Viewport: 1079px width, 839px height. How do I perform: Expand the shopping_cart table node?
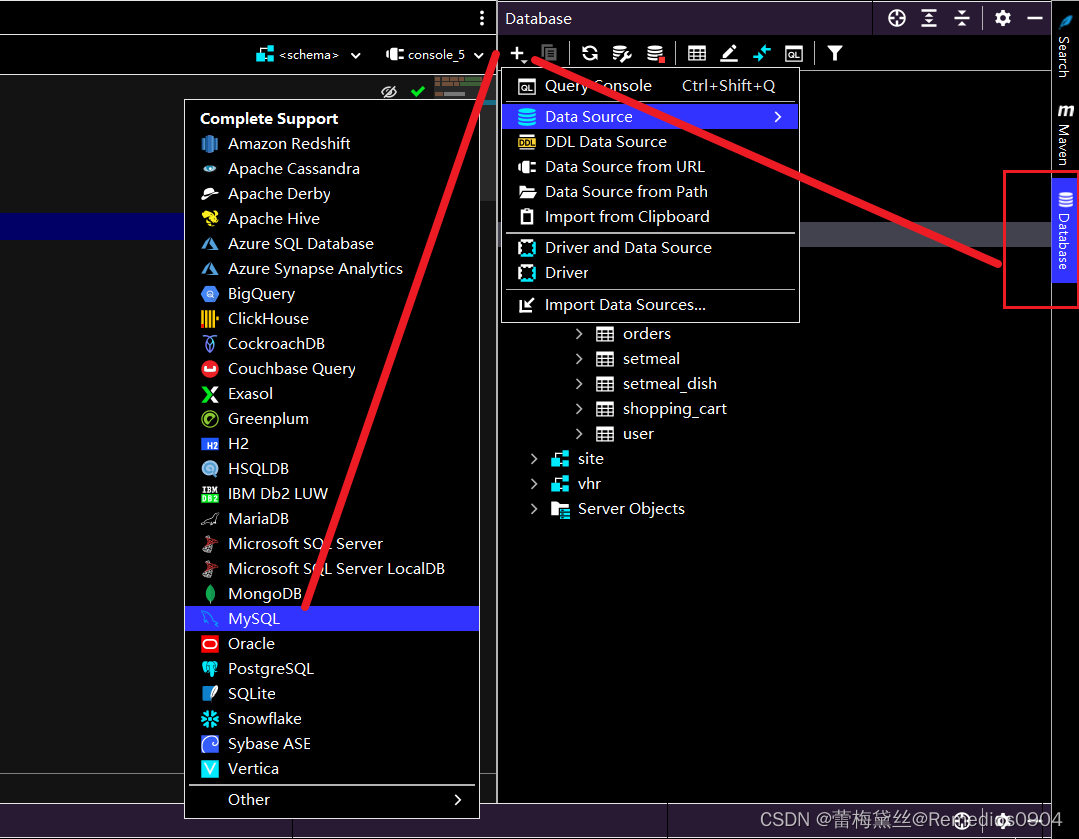click(579, 409)
